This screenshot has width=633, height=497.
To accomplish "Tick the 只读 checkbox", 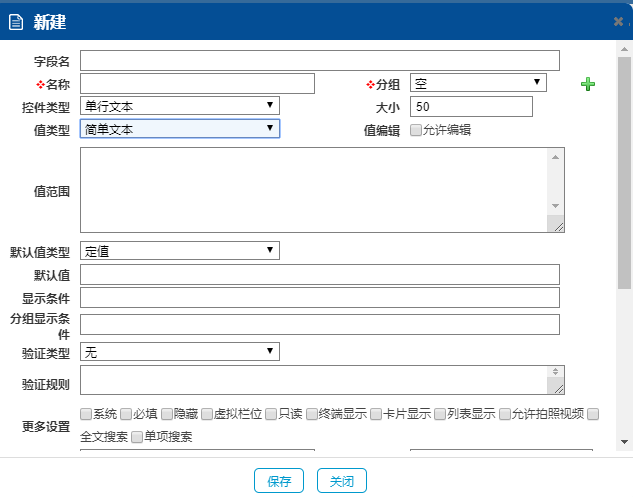I will (272, 414).
